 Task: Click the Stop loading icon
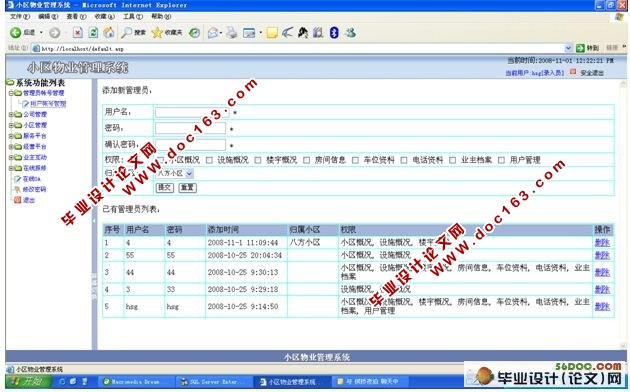pyautogui.click(x=78, y=33)
